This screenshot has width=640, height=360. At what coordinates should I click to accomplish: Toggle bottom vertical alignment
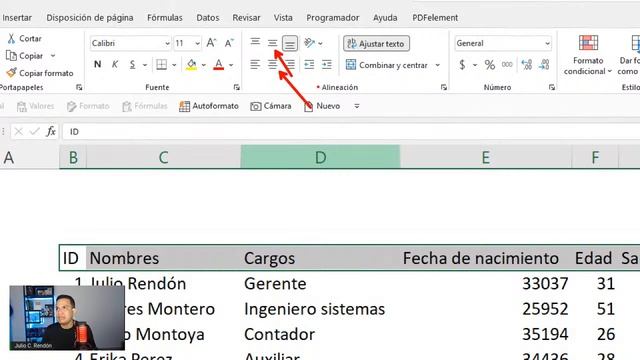pos(290,43)
